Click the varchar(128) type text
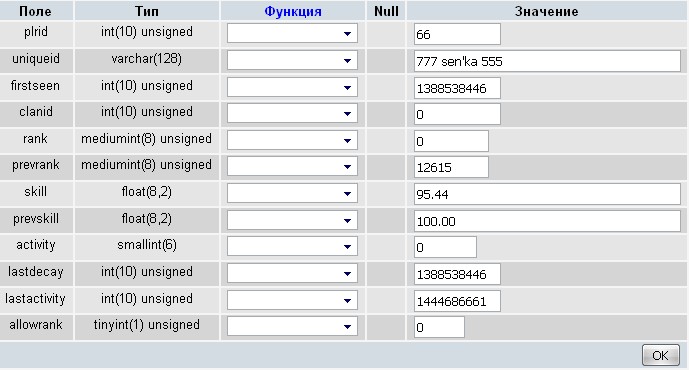This screenshot has width=689, height=370. (x=147, y=58)
